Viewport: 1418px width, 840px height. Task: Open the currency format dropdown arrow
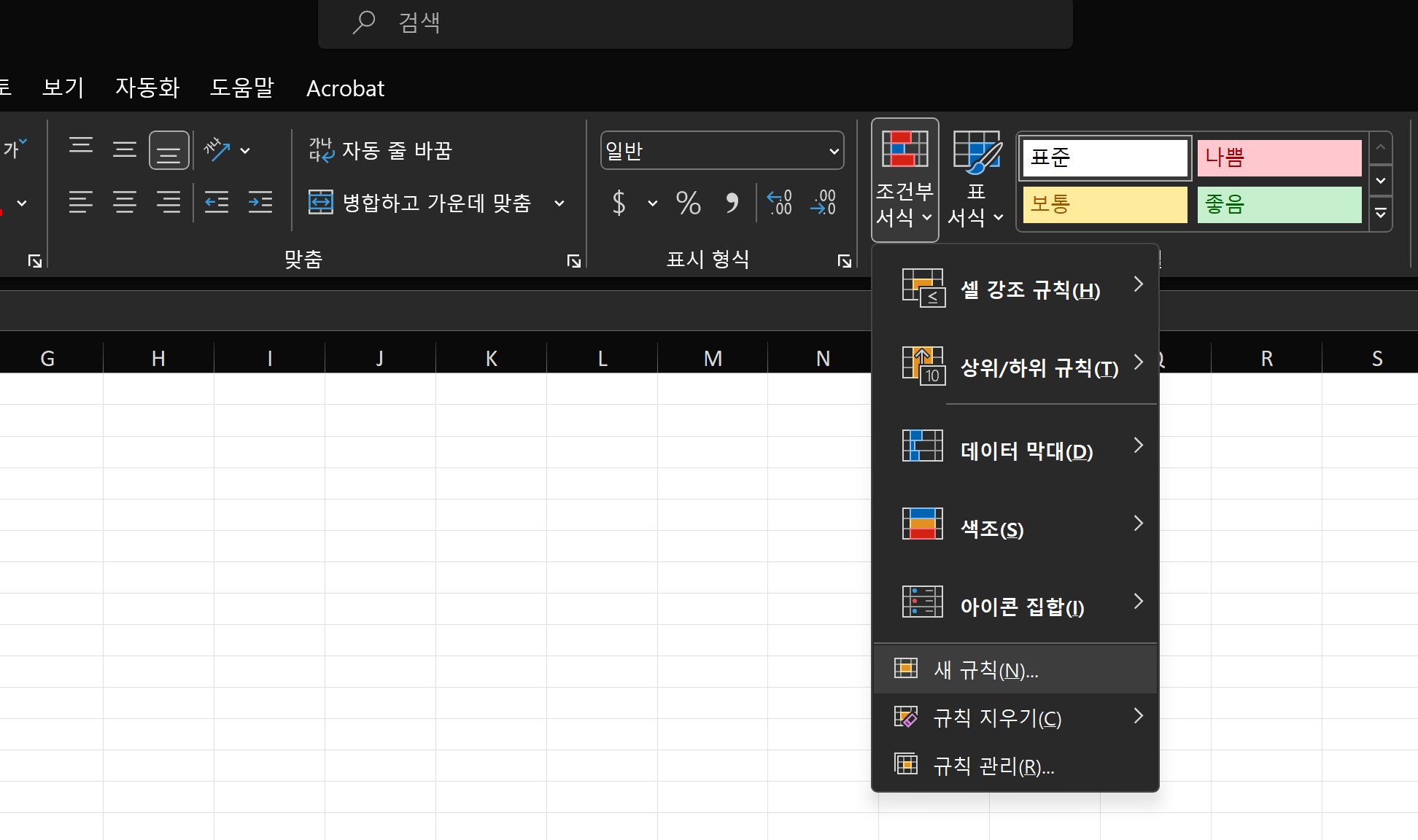pyautogui.click(x=652, y=203)
